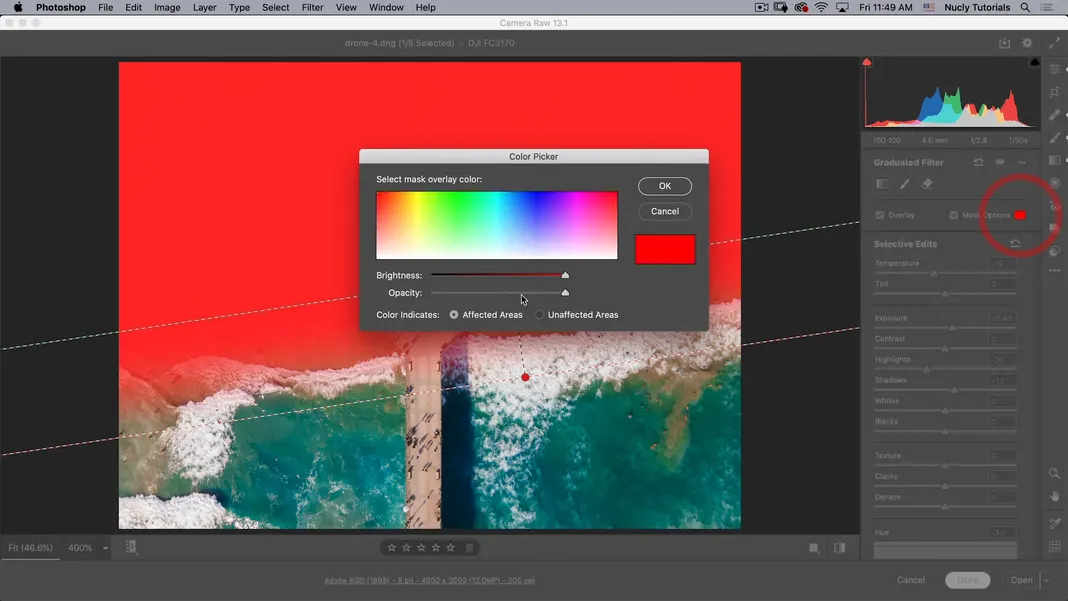Click the Open button

click(x=1021, y=580)
